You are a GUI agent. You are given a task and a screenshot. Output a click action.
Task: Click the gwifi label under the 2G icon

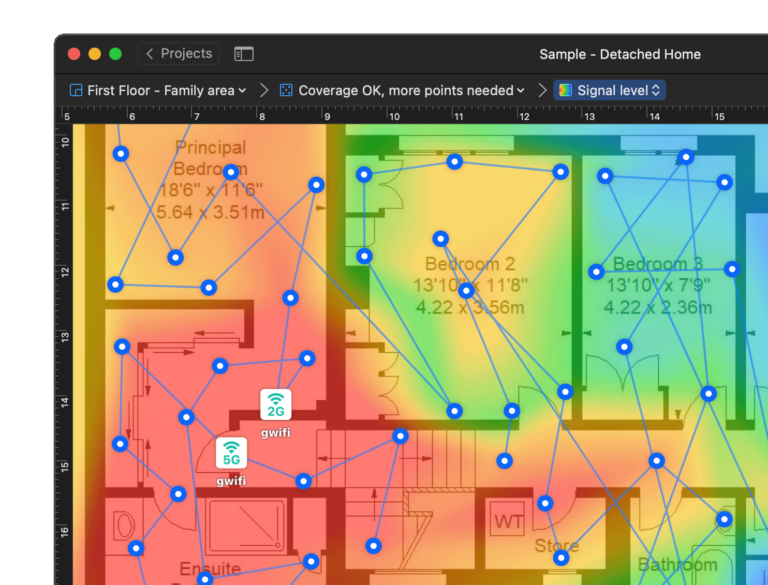click(276, 433)
